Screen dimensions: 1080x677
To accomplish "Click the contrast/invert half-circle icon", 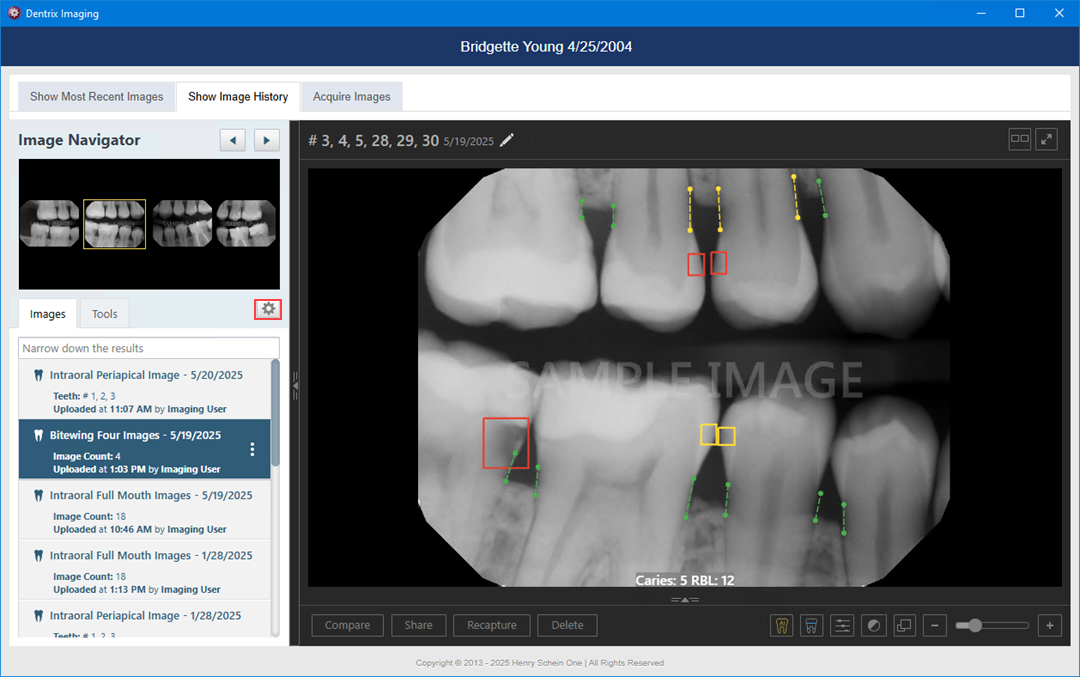I will [873, 625].
